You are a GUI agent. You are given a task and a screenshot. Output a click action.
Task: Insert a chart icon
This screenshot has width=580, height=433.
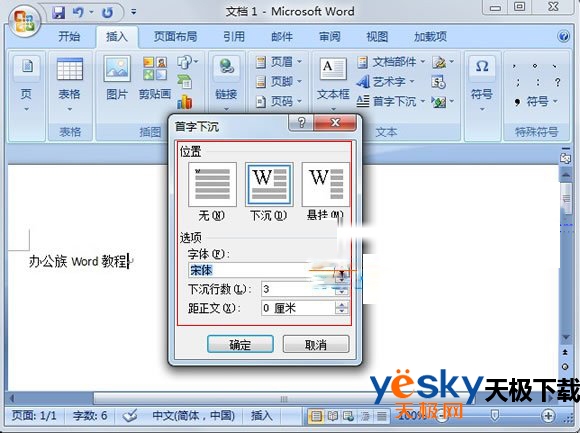point(185,101)
